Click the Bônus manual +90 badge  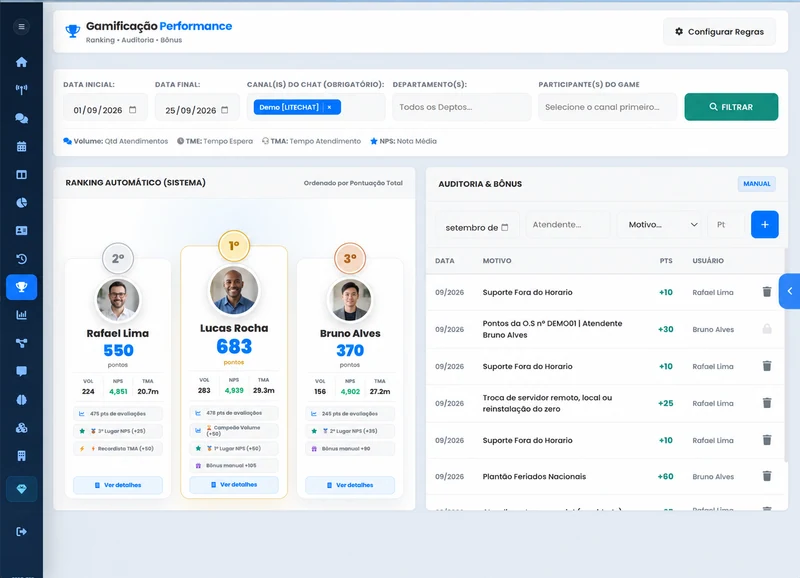[350, 448]
